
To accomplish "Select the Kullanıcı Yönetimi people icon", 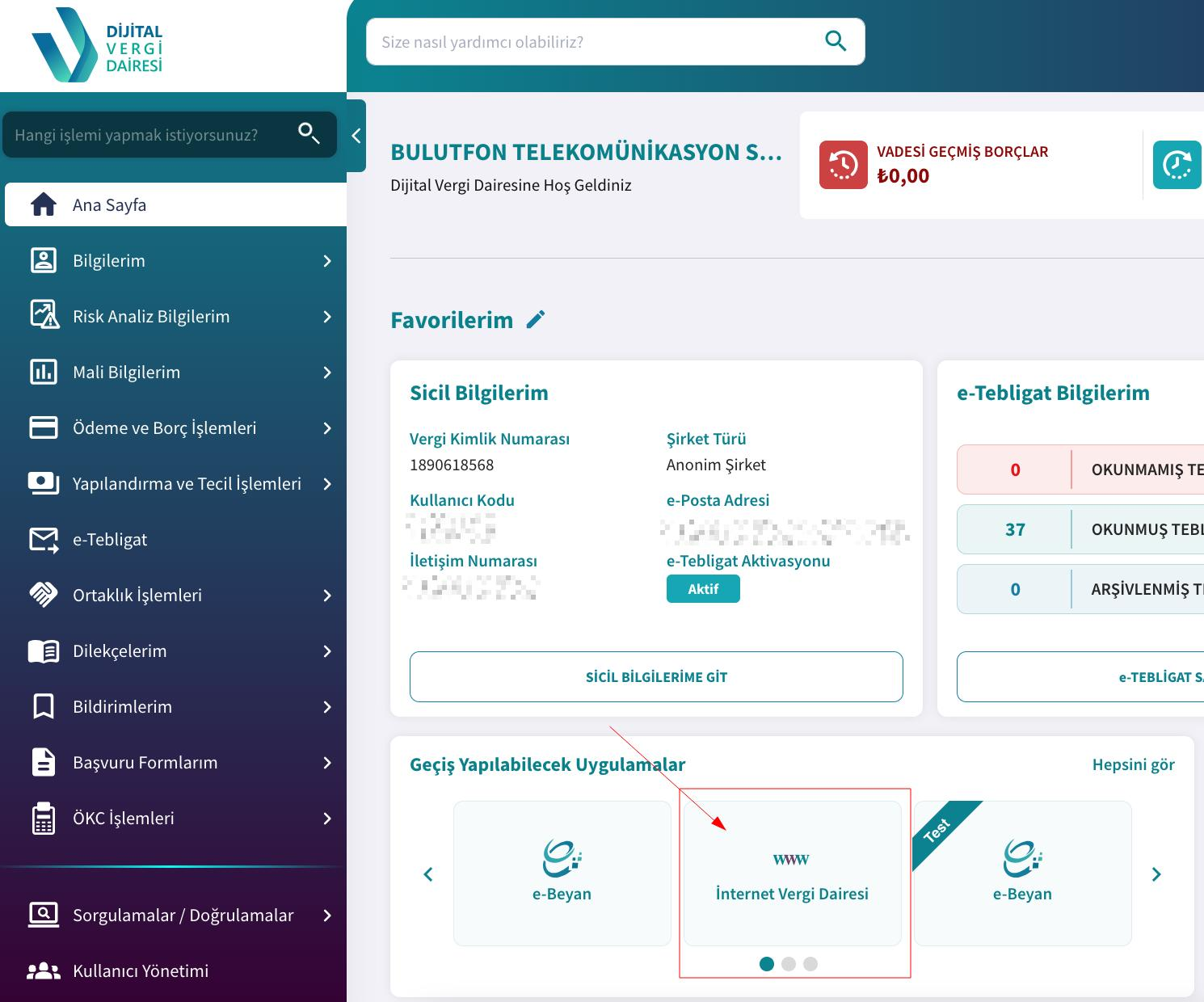I will point(44,971).
